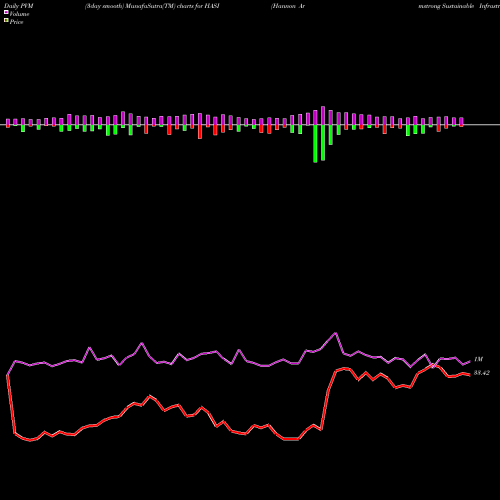Viewport: 500px width, 500px height.
Task: Click the 'Sustainable' text in header
Action: click(458, 6)
